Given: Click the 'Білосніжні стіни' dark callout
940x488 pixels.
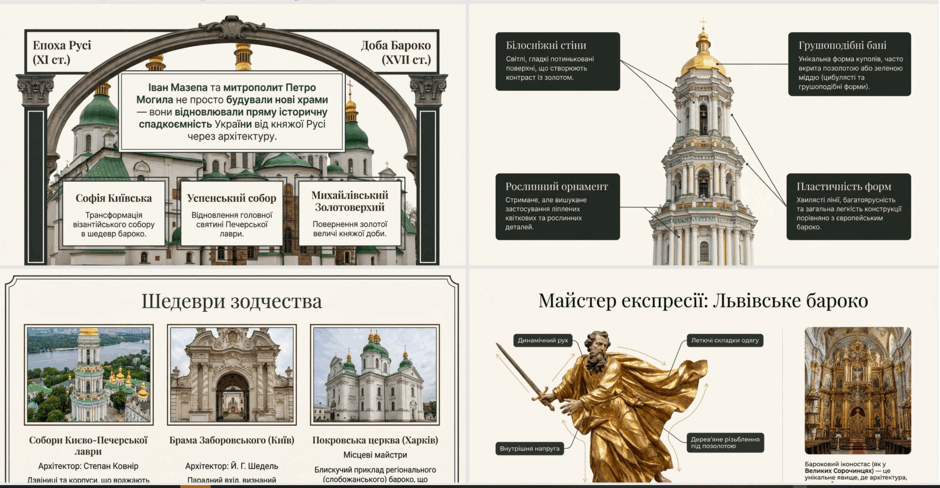Looking at the screenshot, I should click(558, 61).
